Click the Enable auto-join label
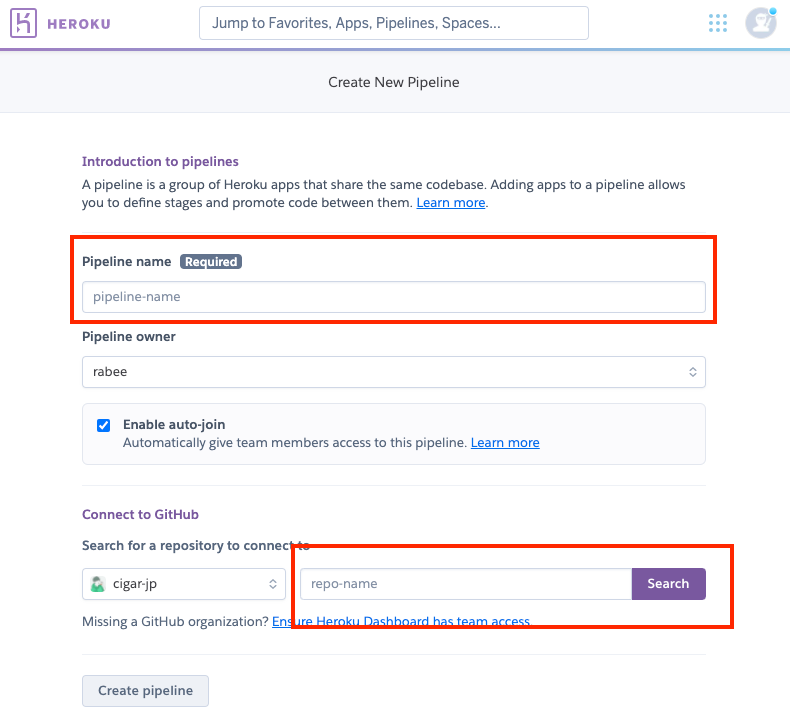790x719 pixels. pos(174,424)
